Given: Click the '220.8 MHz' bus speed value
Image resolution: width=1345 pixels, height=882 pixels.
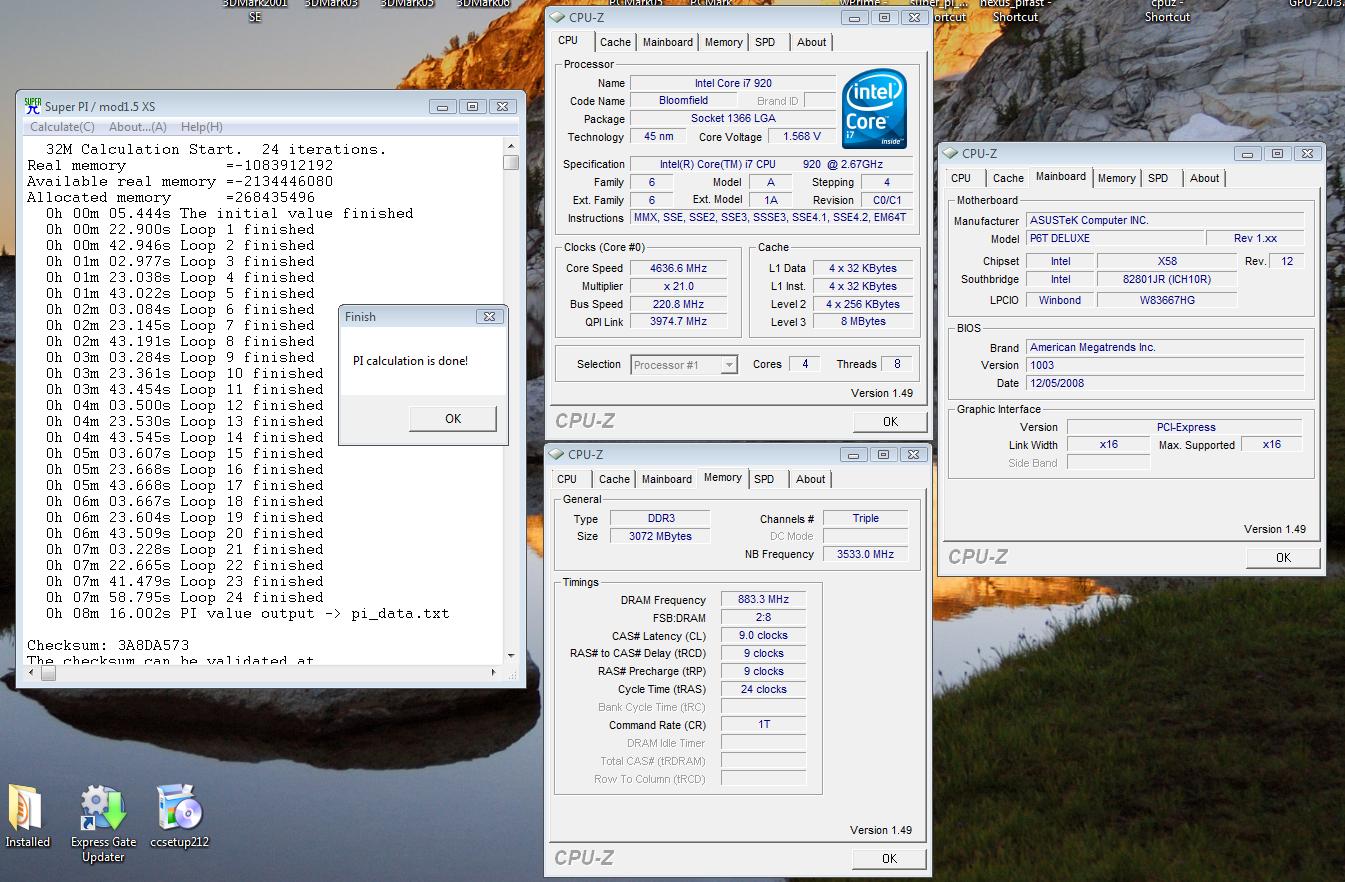Looking at the screenshot, I should 678,304.
